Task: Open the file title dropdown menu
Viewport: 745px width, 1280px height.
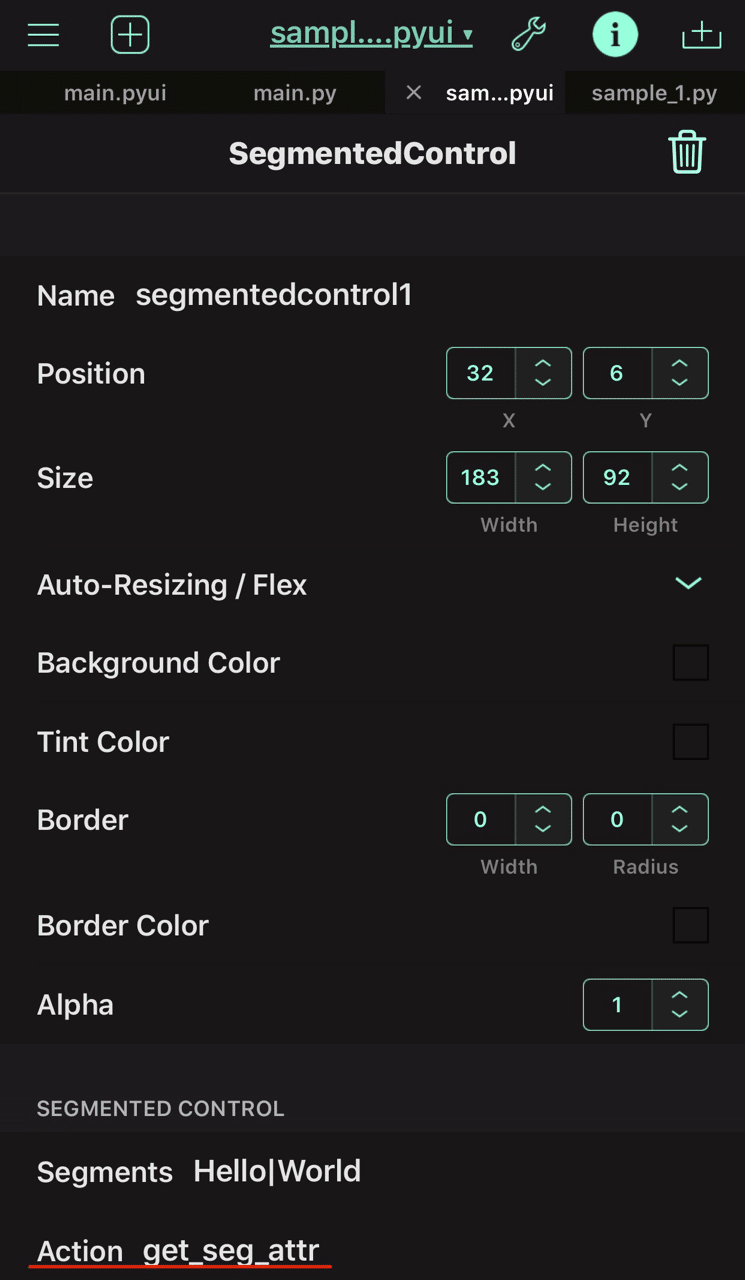Action: [x=371, y=34]
